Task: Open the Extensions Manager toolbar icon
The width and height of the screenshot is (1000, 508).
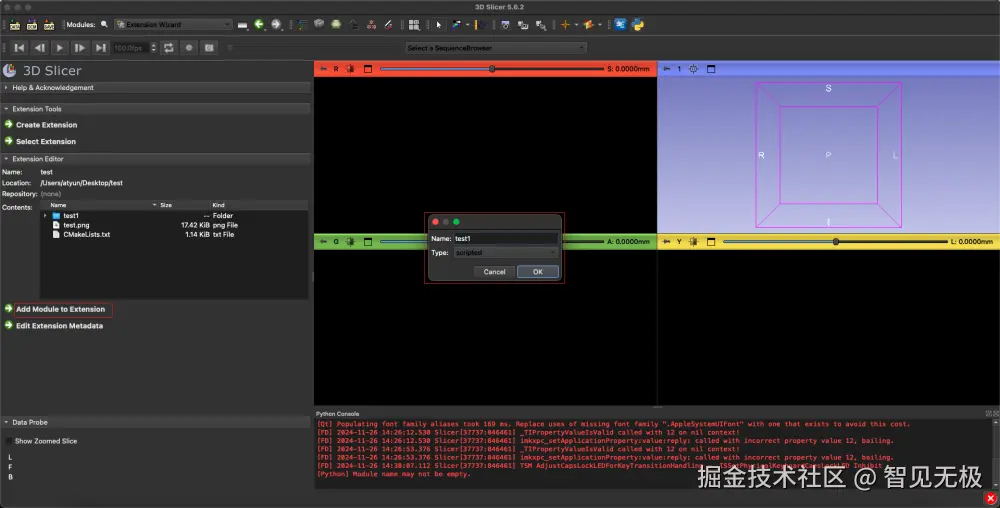Action: tap(621, 24)
